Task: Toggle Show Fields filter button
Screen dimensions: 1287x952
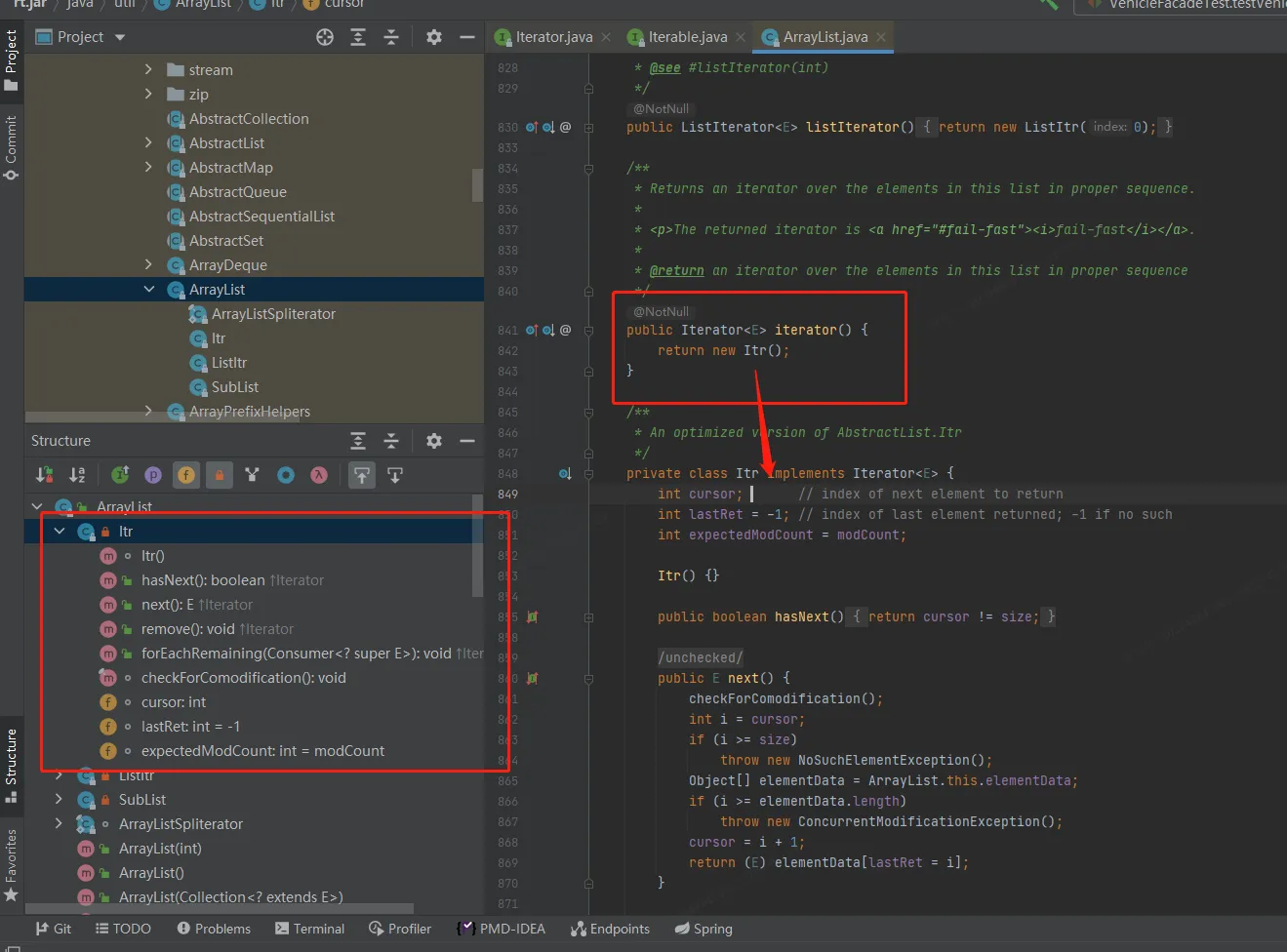Action: coord(186,475)
